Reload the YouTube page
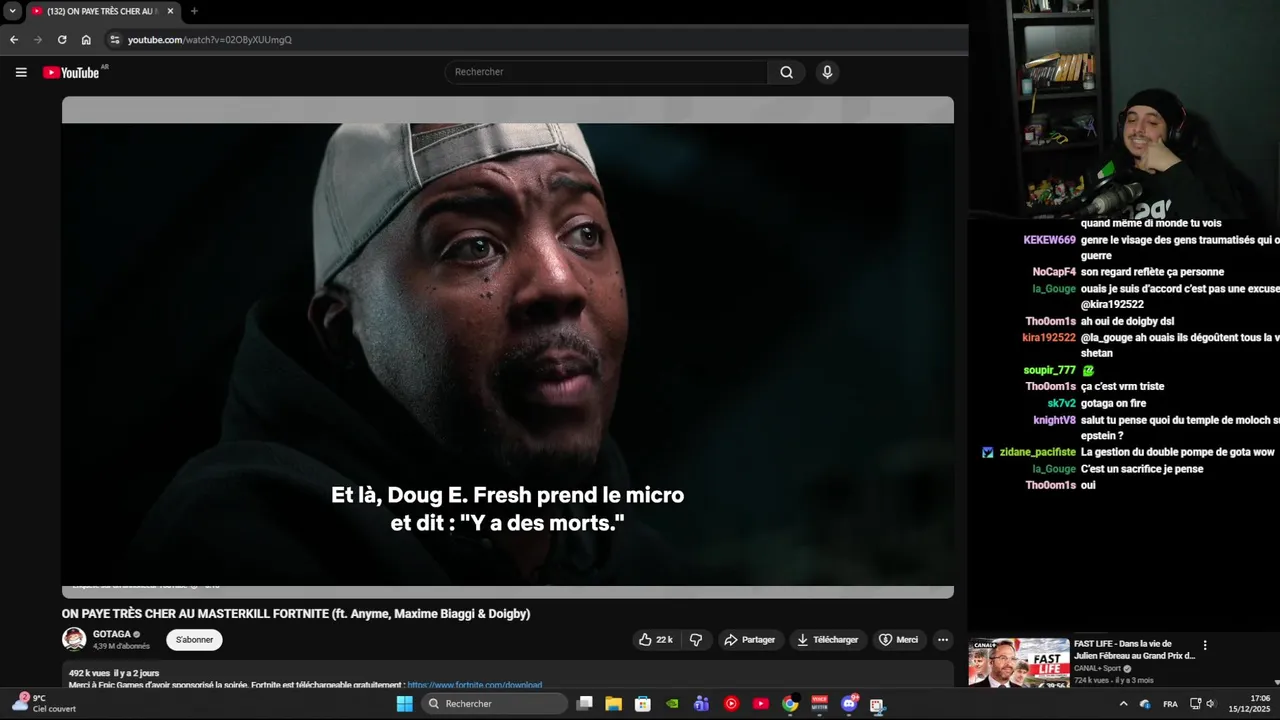 click(62, 40)
